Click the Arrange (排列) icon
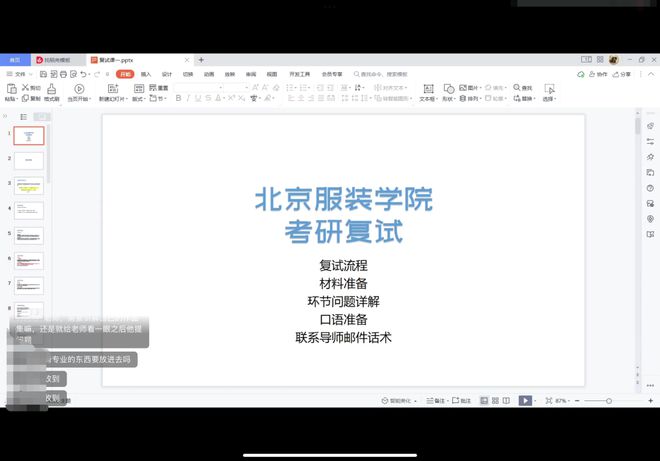Image resolution: width=660 pixels, height=461 pixels. click(x=463, y=98)
